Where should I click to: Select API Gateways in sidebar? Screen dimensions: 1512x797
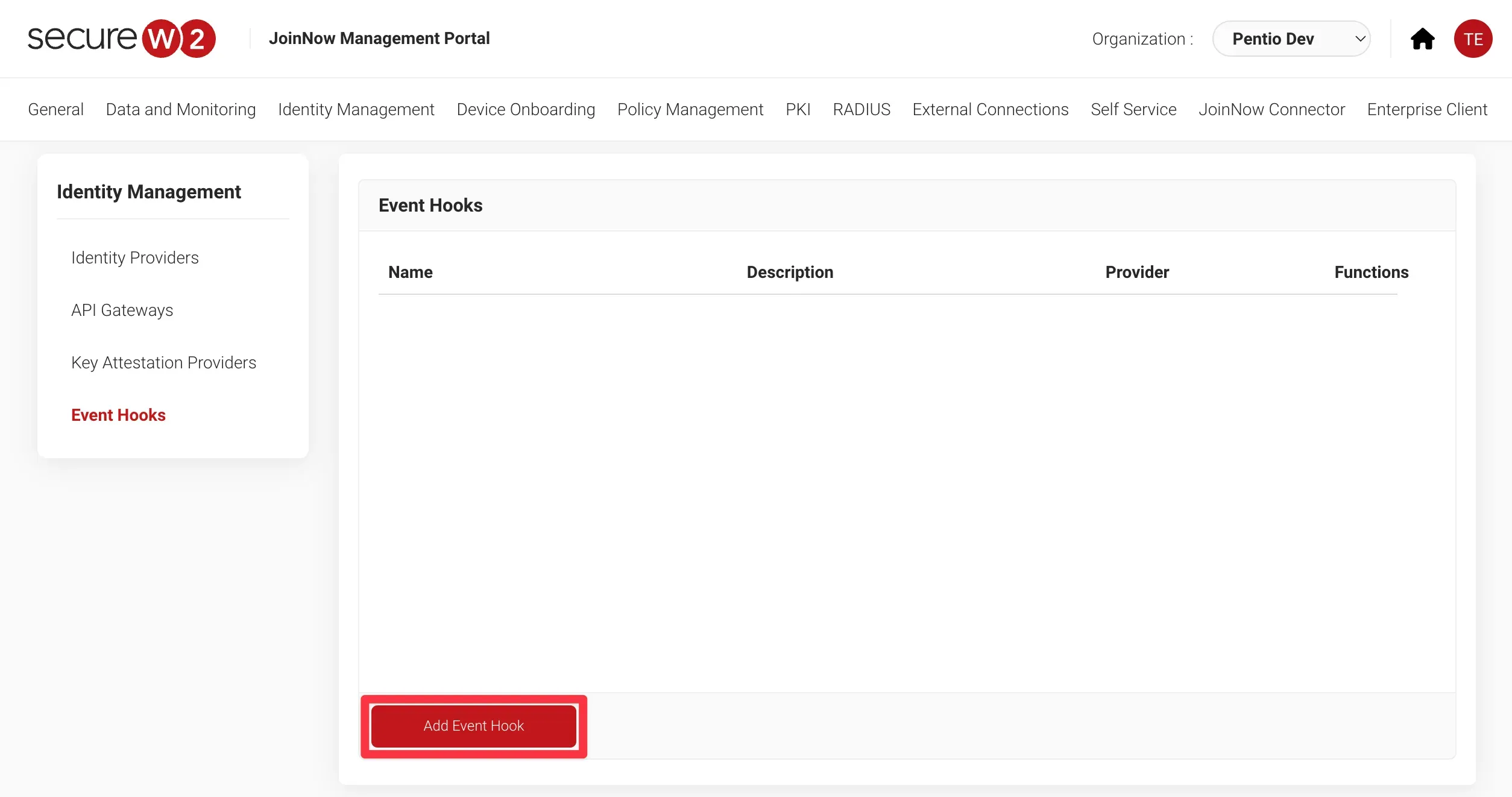pos(122,310)
